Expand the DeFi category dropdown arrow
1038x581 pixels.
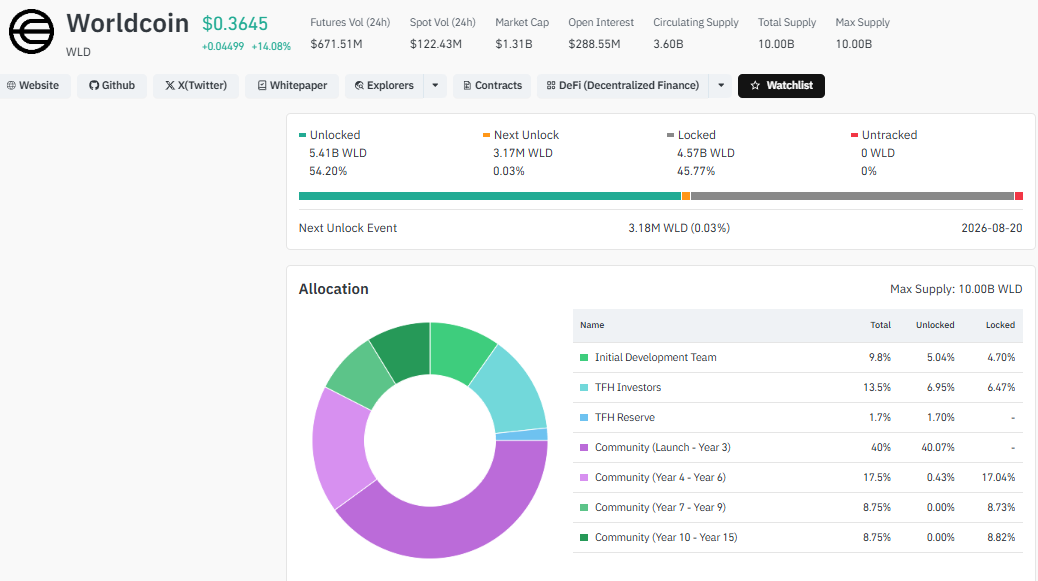[x=721, y=85]
